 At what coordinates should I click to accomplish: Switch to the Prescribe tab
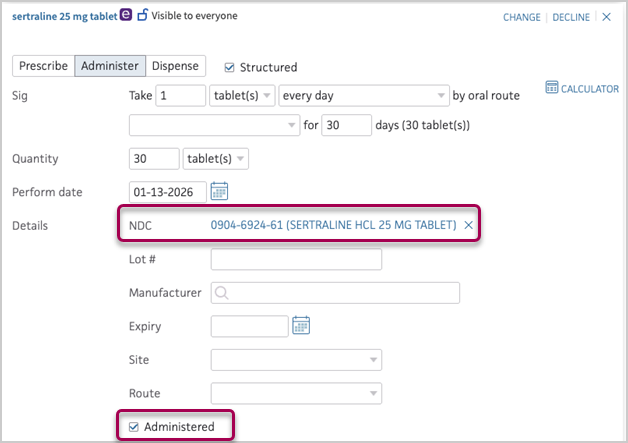(43, 66)
